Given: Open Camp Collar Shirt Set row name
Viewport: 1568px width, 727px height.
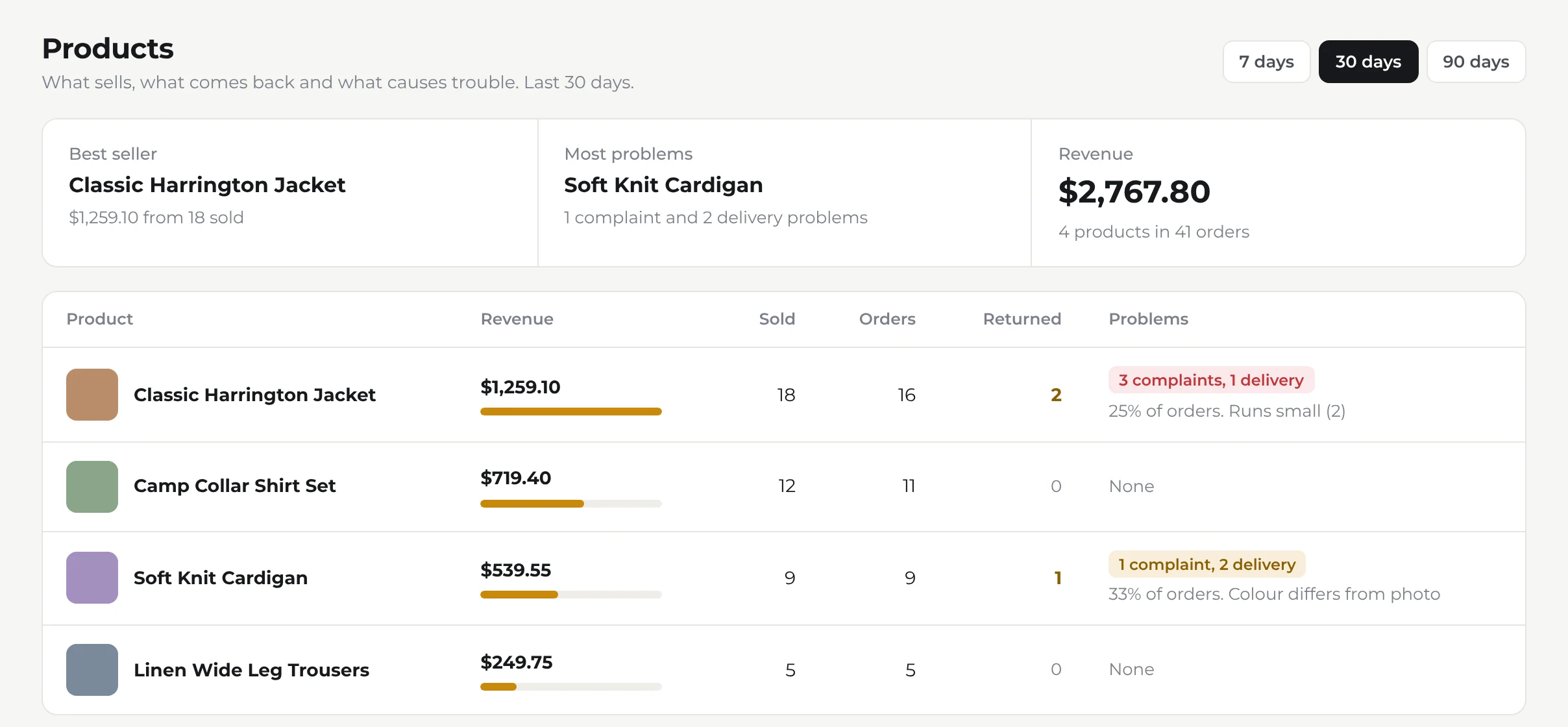Looking at the screenshot, I should click(x=234, y=486).
